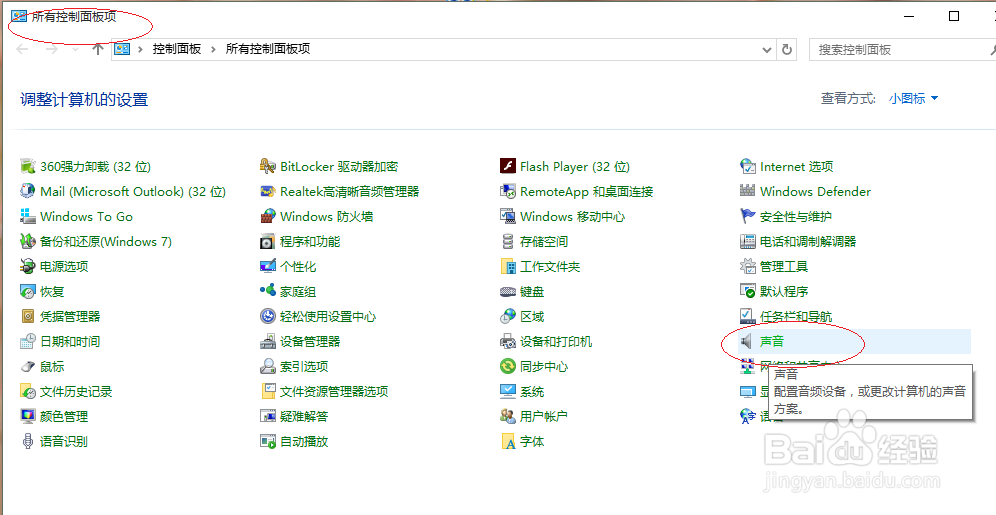Image resolution: width=996 pixels, height=515 pixels.
Task: Open the 管理工具 link
Action: coord(784,267)
